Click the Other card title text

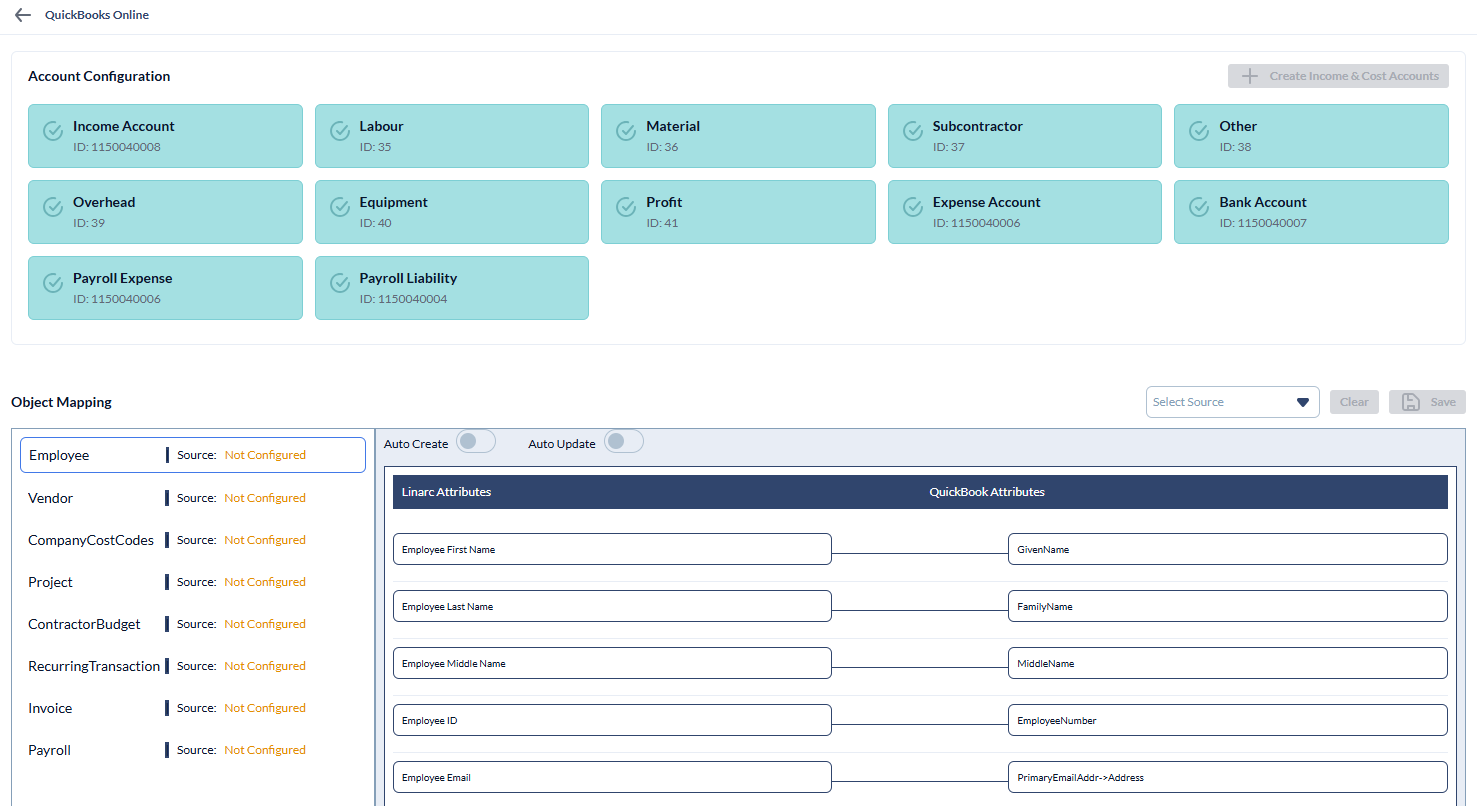[x=1238, y=126]
